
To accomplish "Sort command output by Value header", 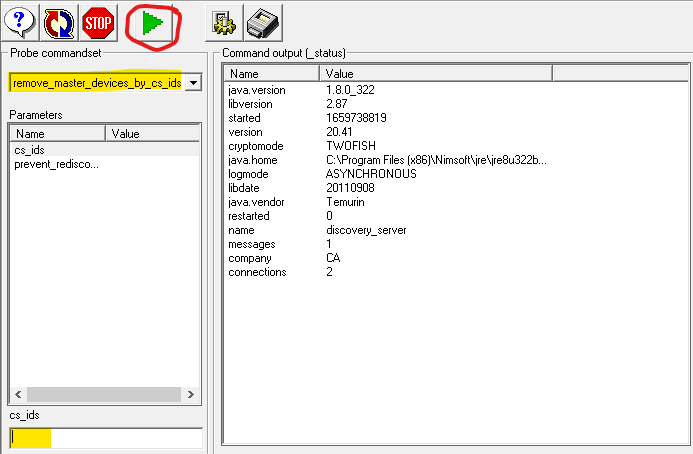I will (x=435, y=73).
